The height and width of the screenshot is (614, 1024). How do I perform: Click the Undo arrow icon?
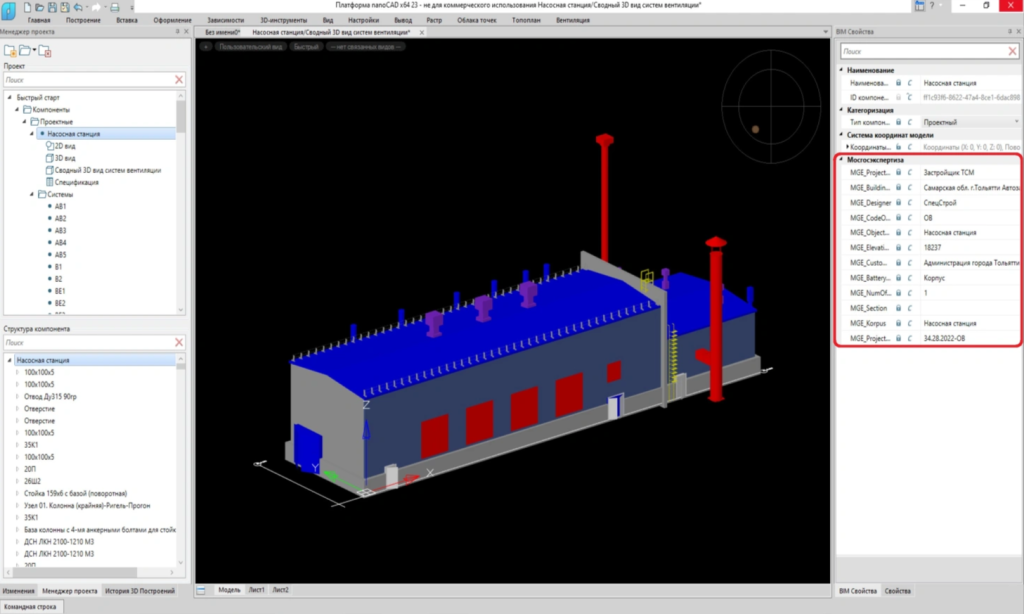(78, 5)
